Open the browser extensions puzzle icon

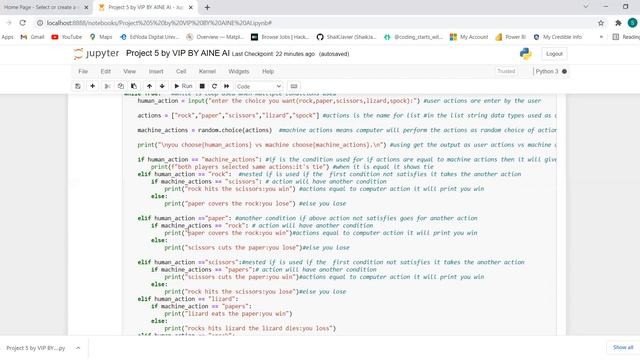tap(618, 23)
